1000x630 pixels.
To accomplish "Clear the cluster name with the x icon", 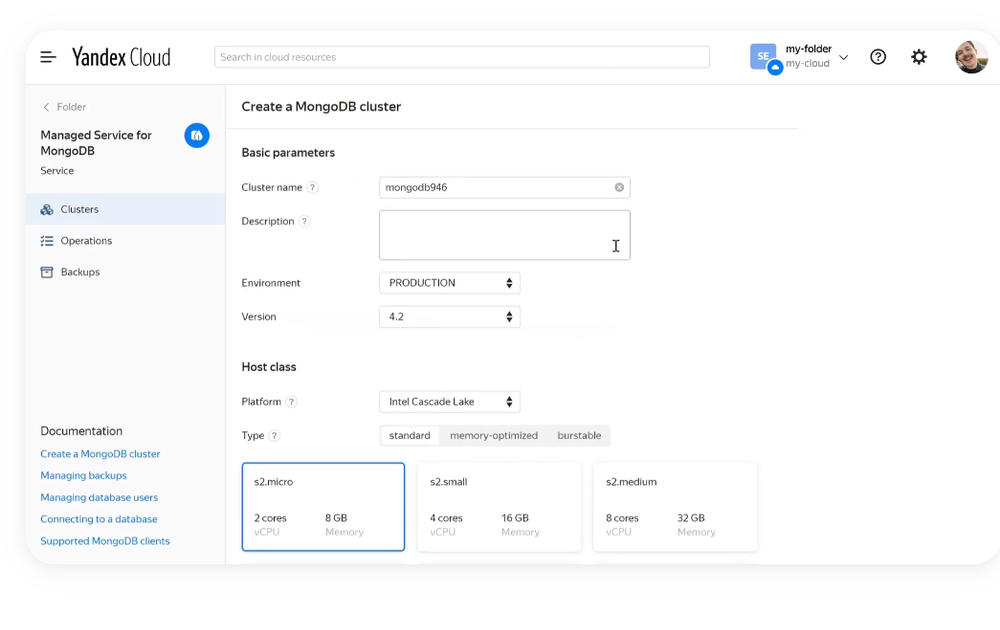I will (619, 187).
